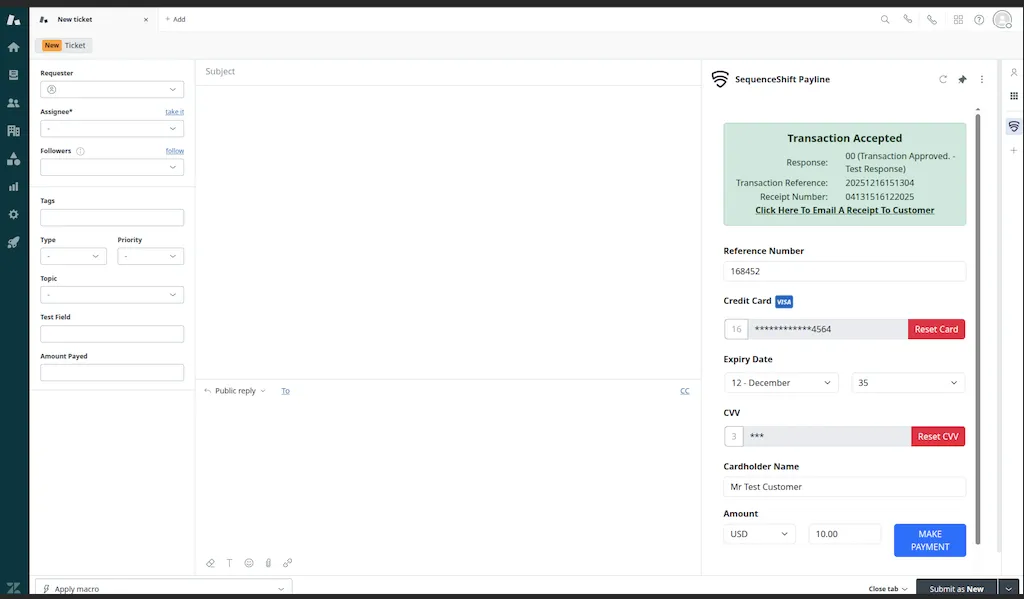Open the search icon in top bar
Image resolution: width=1024 pixels, height=599 pixels.
(884, 19)
